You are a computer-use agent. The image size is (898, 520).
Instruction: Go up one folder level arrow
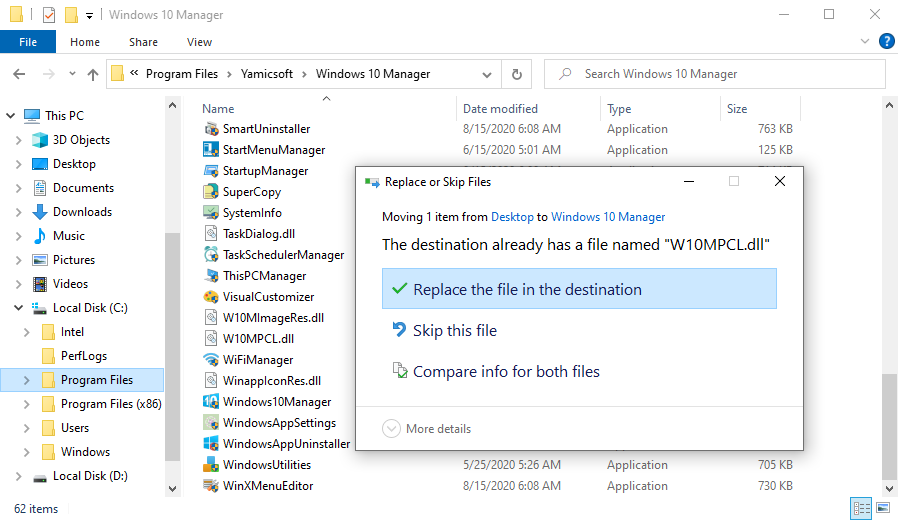click(x=92, y=74)
